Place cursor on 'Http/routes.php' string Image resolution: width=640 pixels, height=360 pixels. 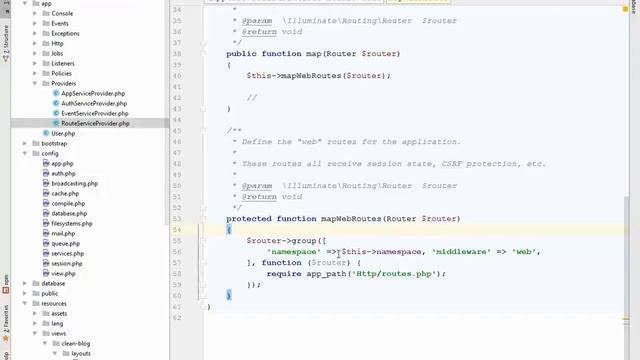[393, 274]
